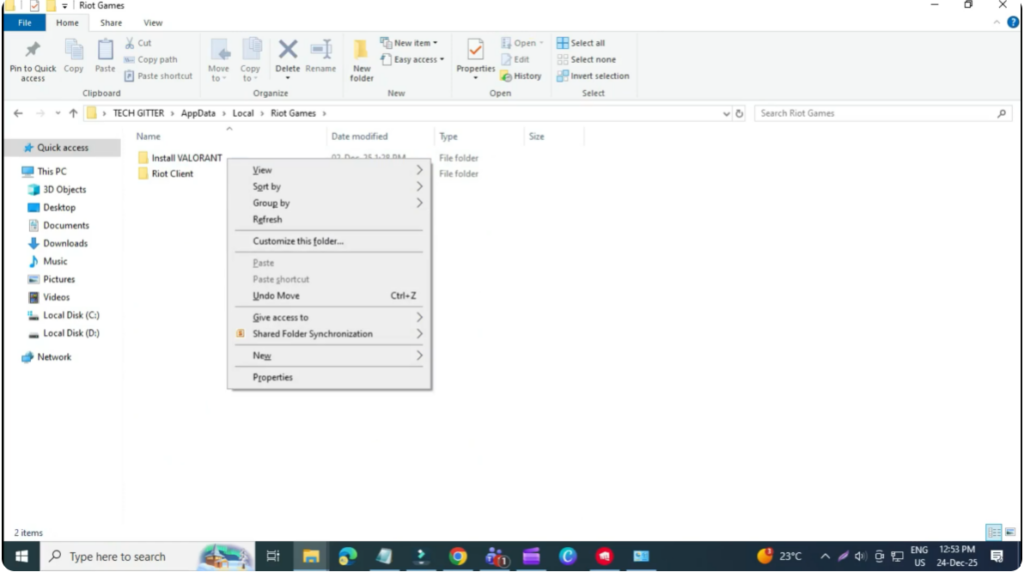Screen dimensions: 1024x572
Task: Open 3D Objects in sidebar
Action: pos(64,189)
